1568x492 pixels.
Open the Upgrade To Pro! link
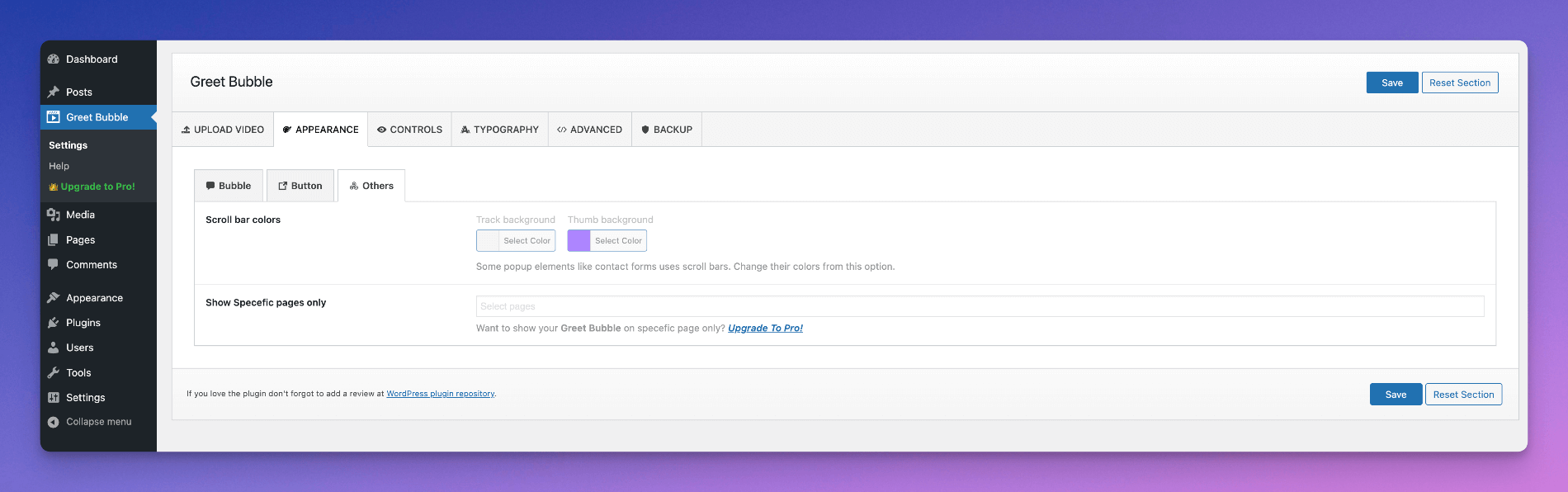tap(765, 329)
